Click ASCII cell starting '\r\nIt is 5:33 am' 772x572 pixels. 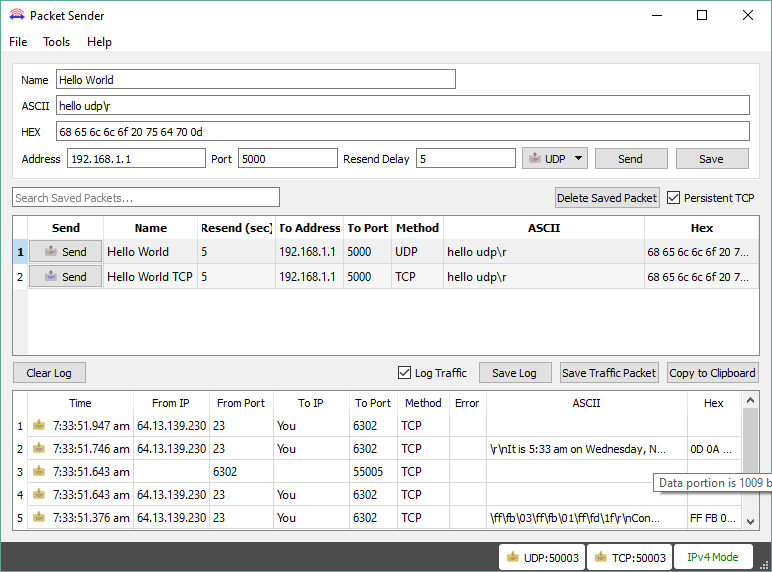pos(586,448)
